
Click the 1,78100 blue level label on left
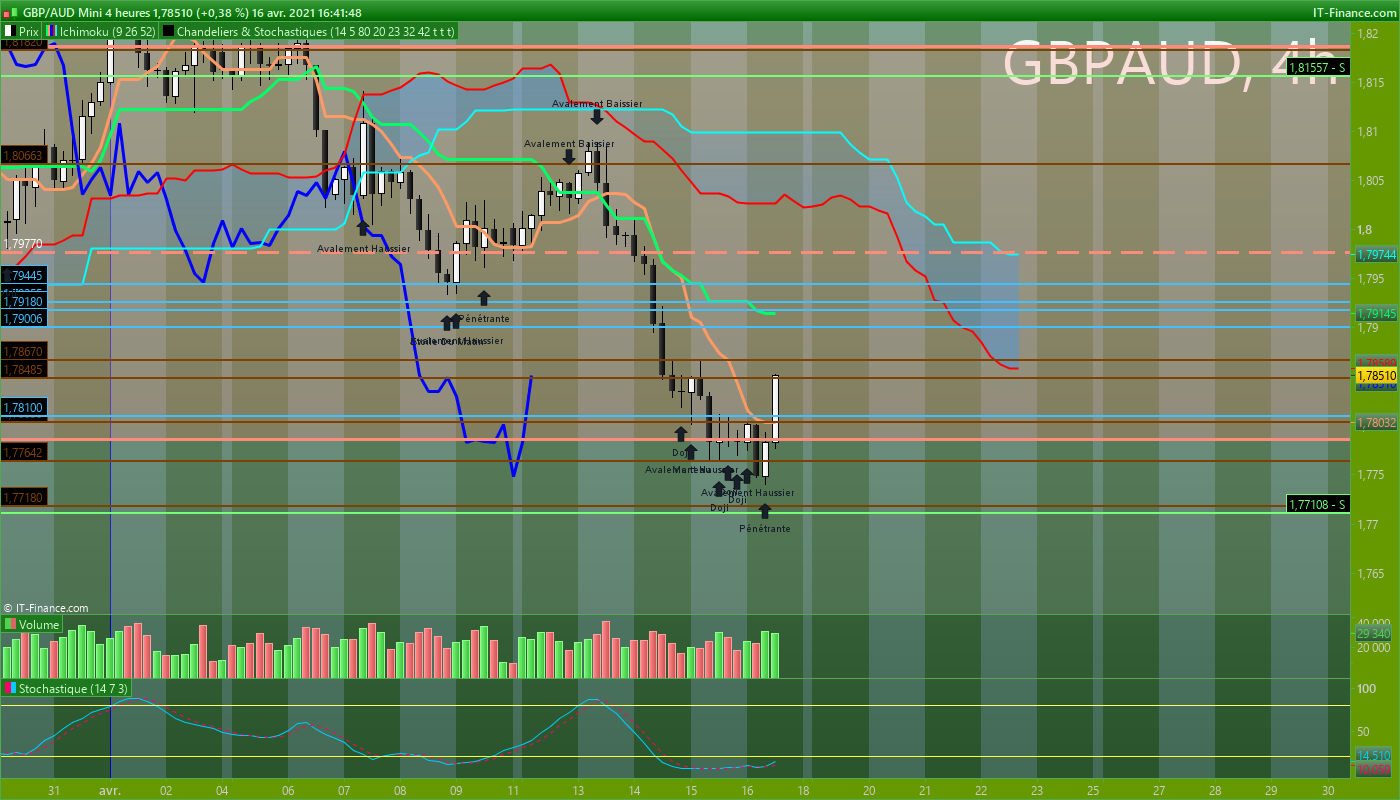pos(22,408)
